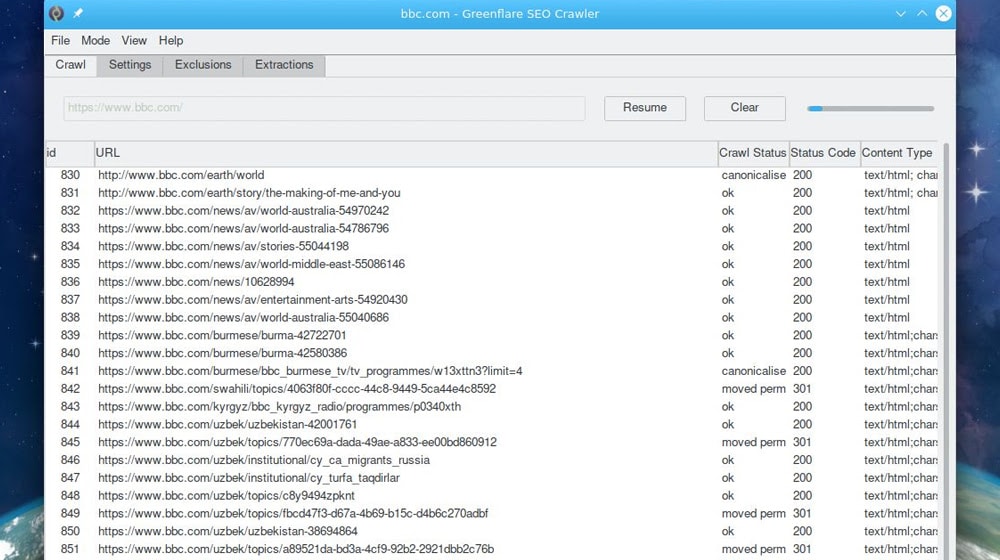1000x560 pixels.
Task: Select URL ending uzbekistan-38694864
Action: [x=228, y=532]
